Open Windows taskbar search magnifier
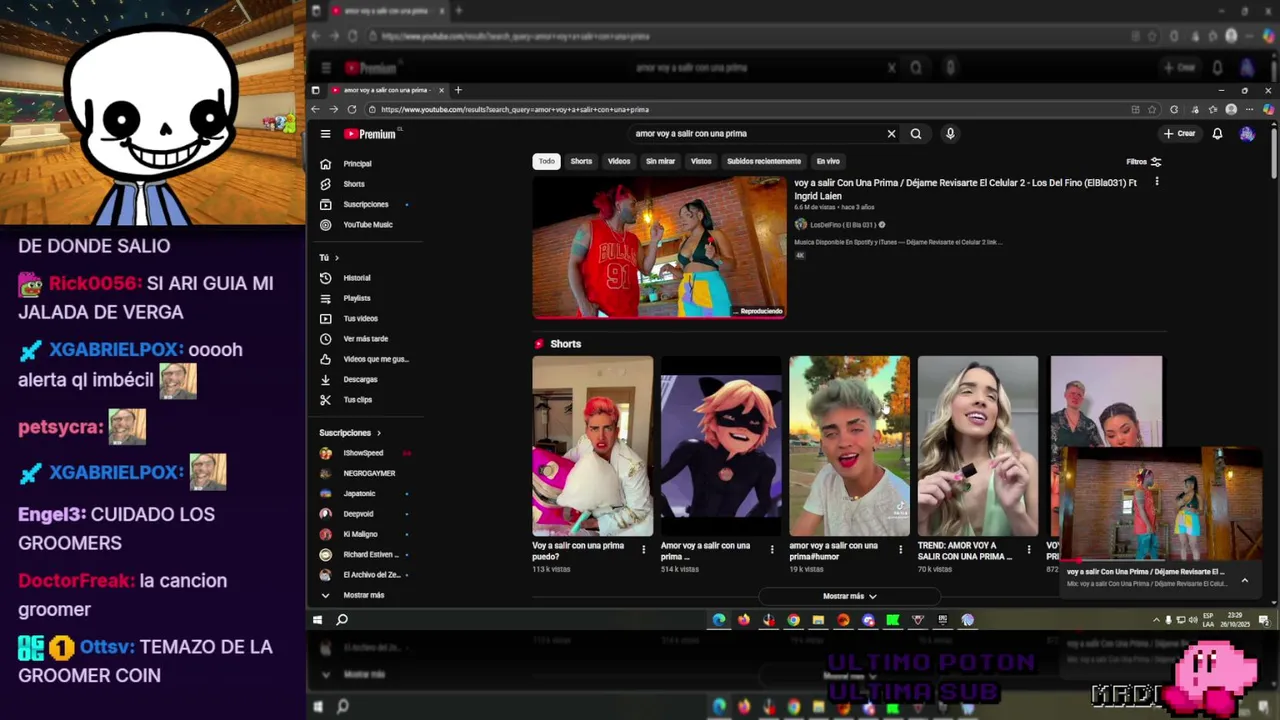Screen dimensions: 1280x720 (342, 620)
